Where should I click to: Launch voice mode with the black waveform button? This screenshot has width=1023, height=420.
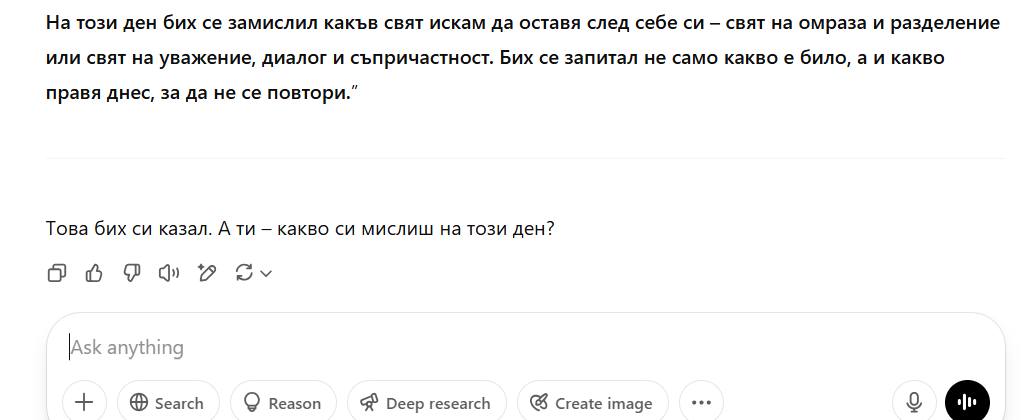pyautogui.click(x=967, y=402)
